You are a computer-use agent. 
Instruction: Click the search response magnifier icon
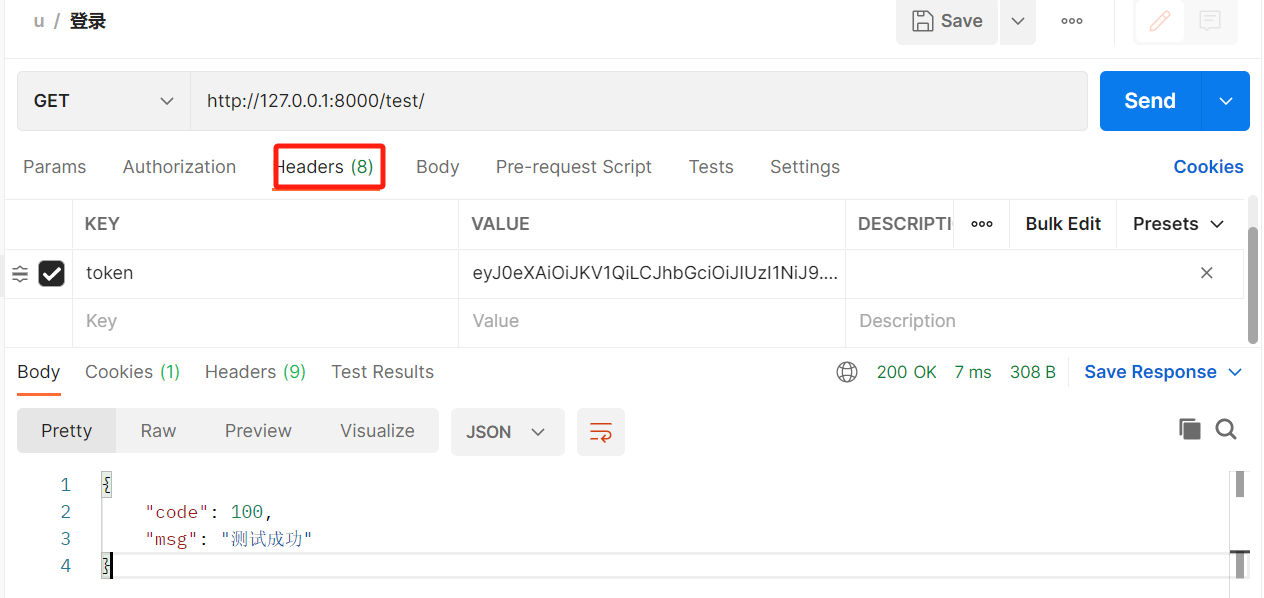1226,430
